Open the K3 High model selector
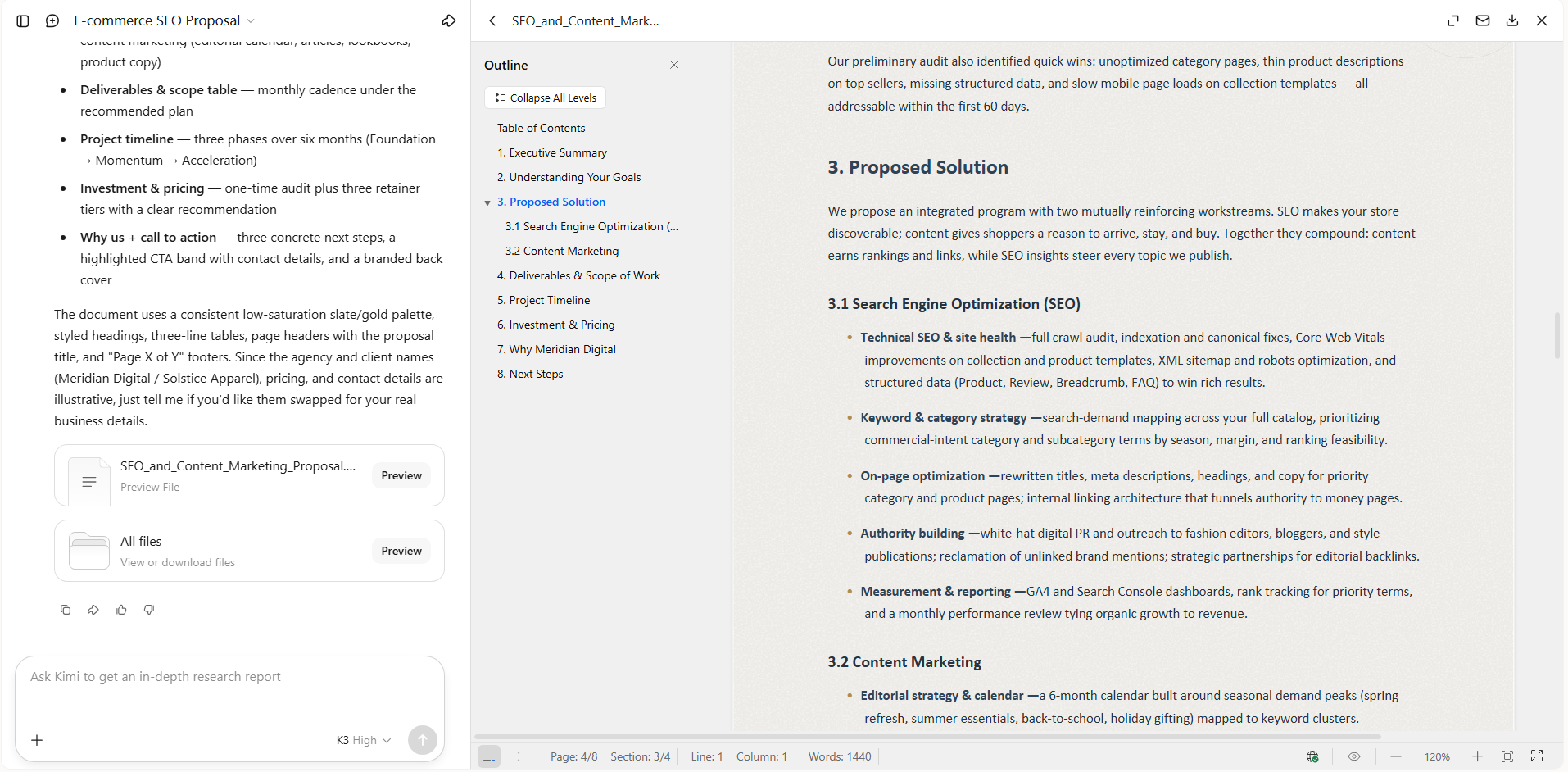The image size is (1568, 772). (364, 740)
